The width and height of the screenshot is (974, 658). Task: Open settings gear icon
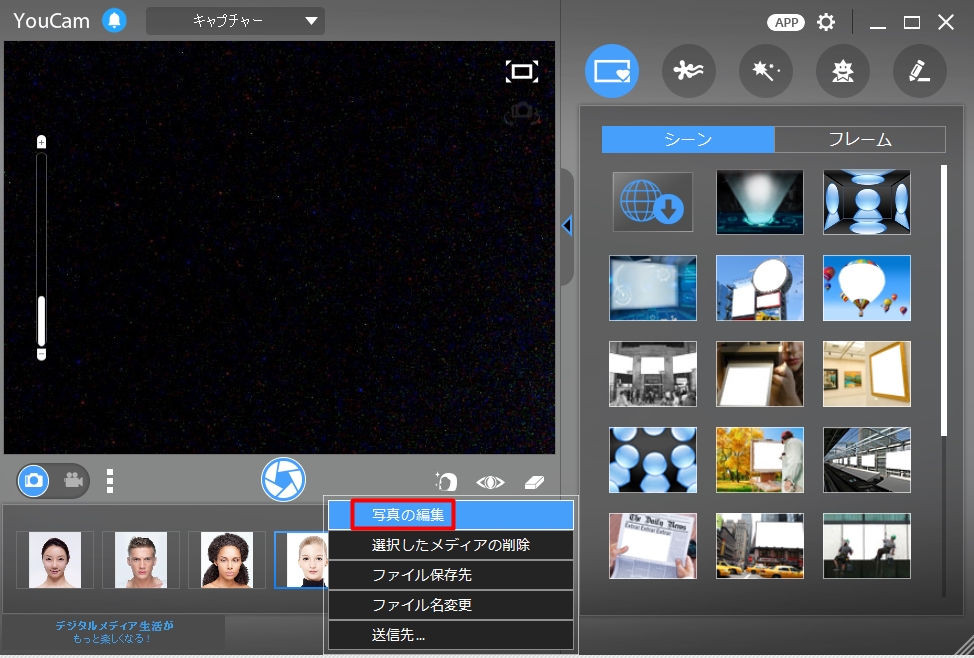point(826,22)
